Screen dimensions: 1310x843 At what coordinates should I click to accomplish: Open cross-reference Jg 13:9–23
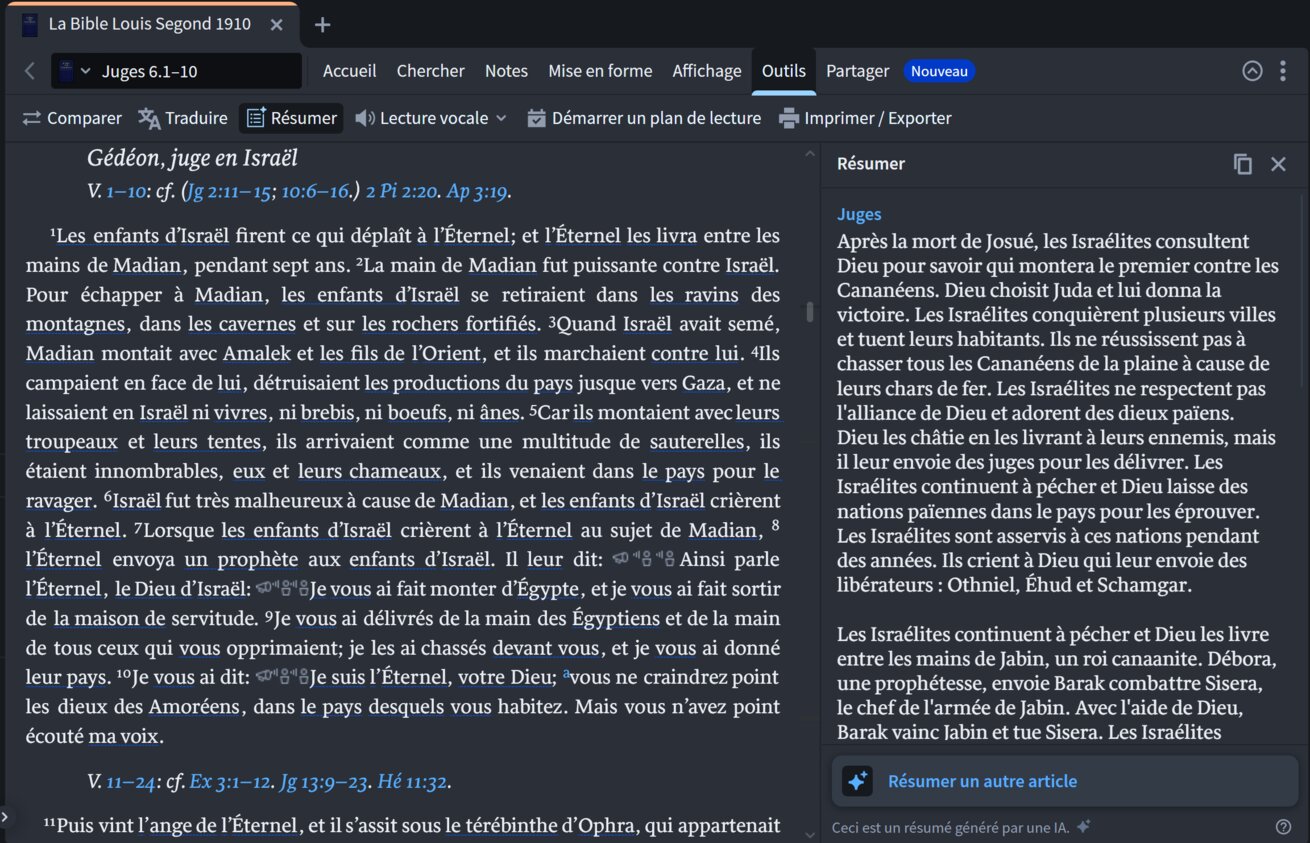tap(324, 781)
